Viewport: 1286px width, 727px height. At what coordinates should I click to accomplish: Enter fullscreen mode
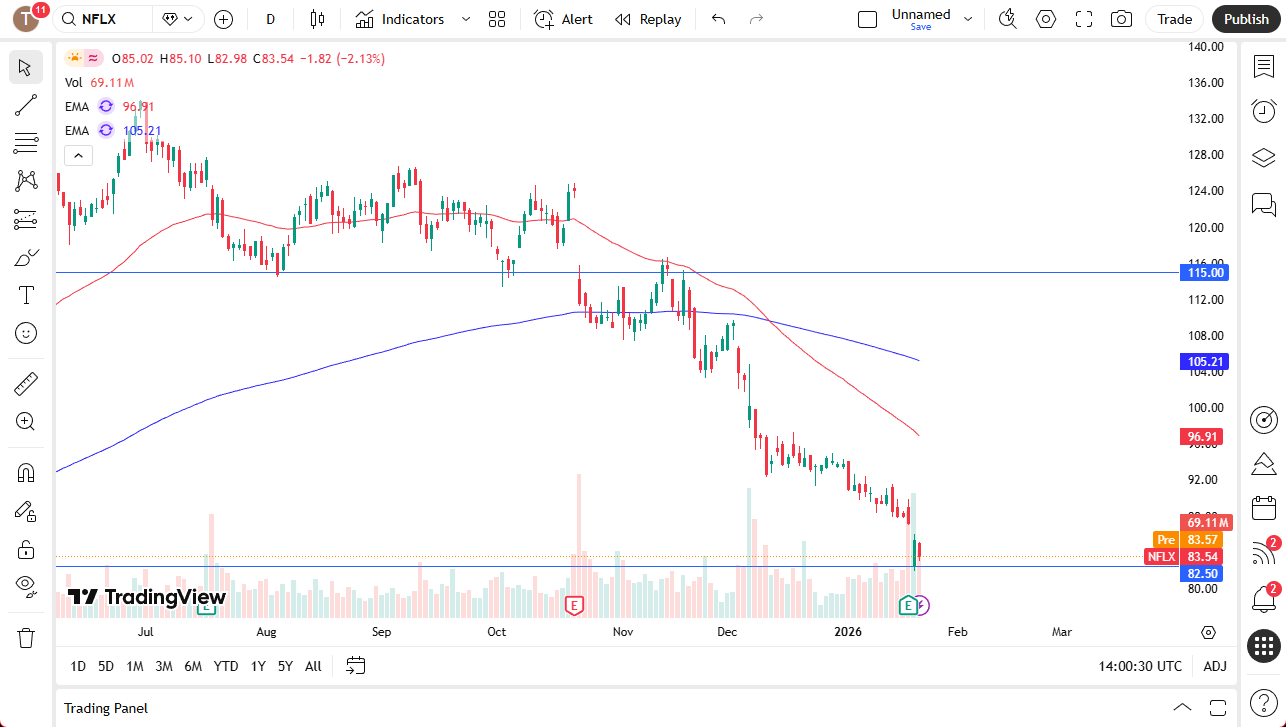(x=1084, y=19)
